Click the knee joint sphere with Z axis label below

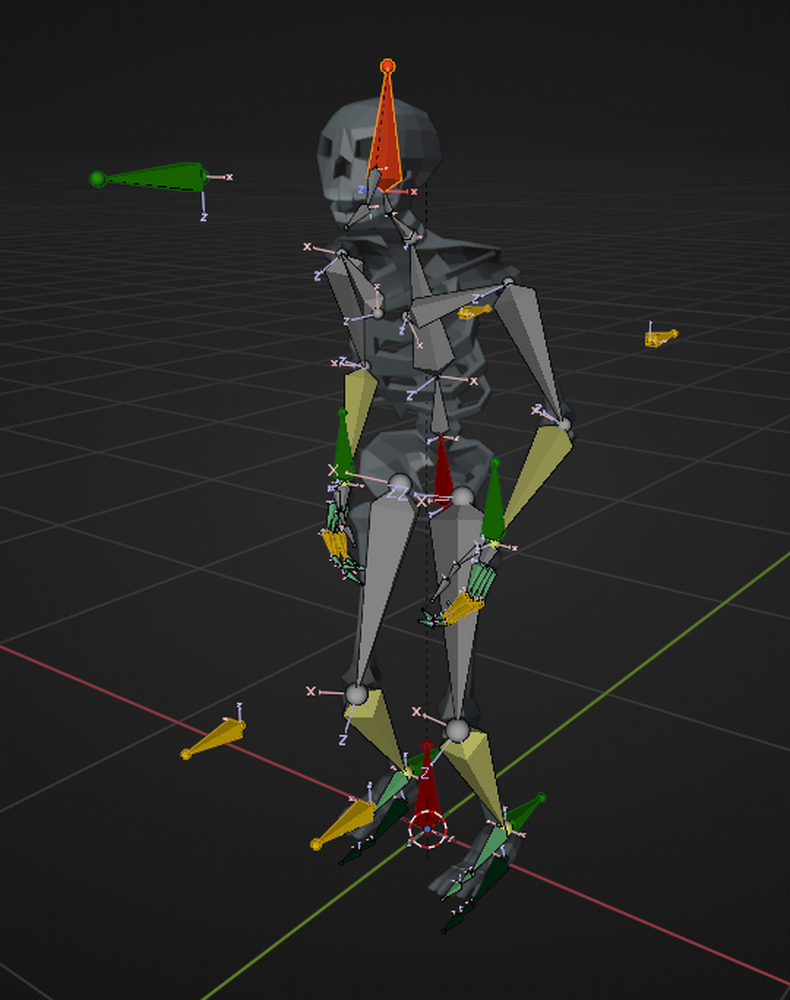(x=356, y=694)
